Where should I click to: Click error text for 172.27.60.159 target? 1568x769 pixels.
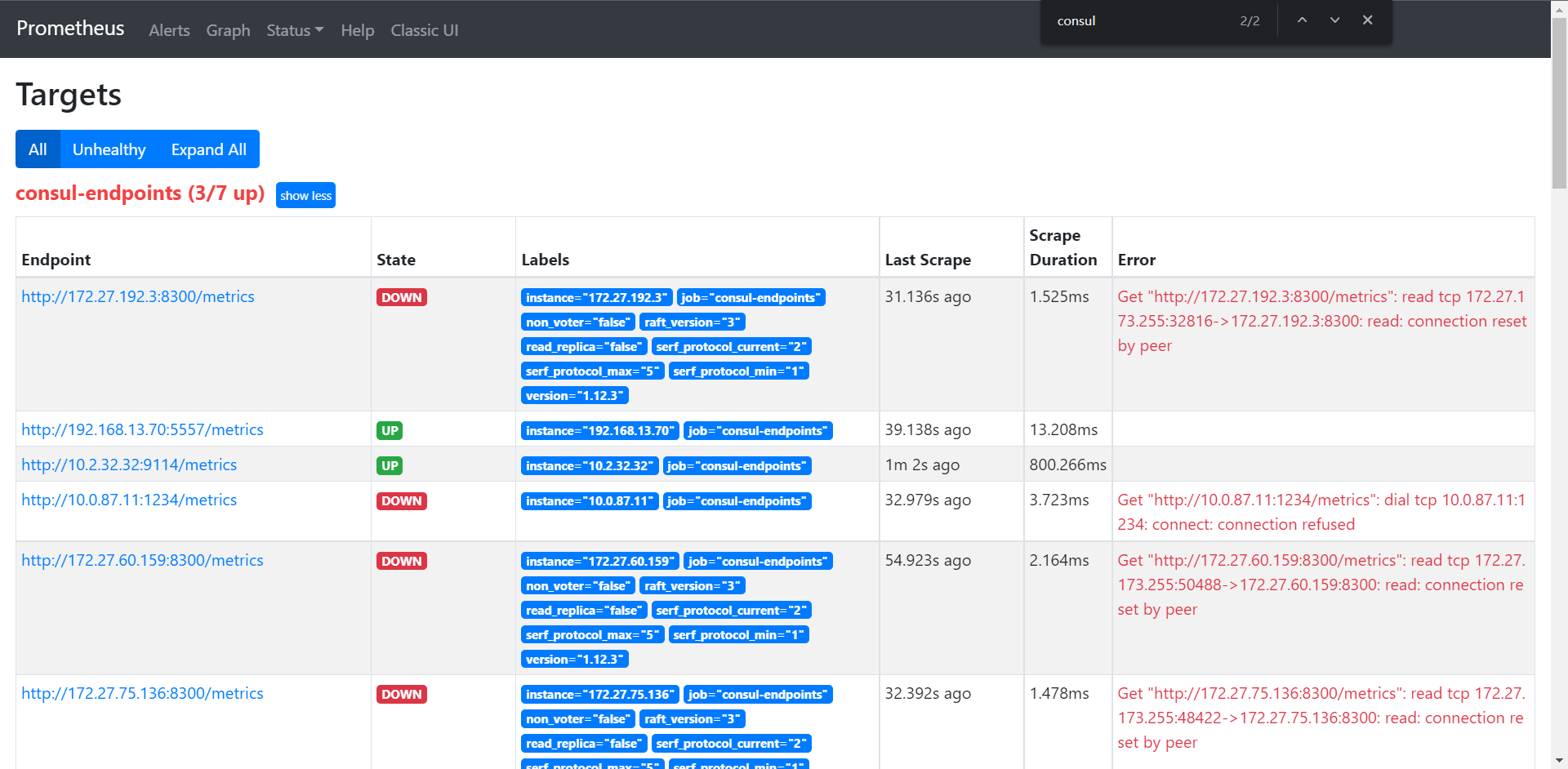click(x=1321, y=585)
